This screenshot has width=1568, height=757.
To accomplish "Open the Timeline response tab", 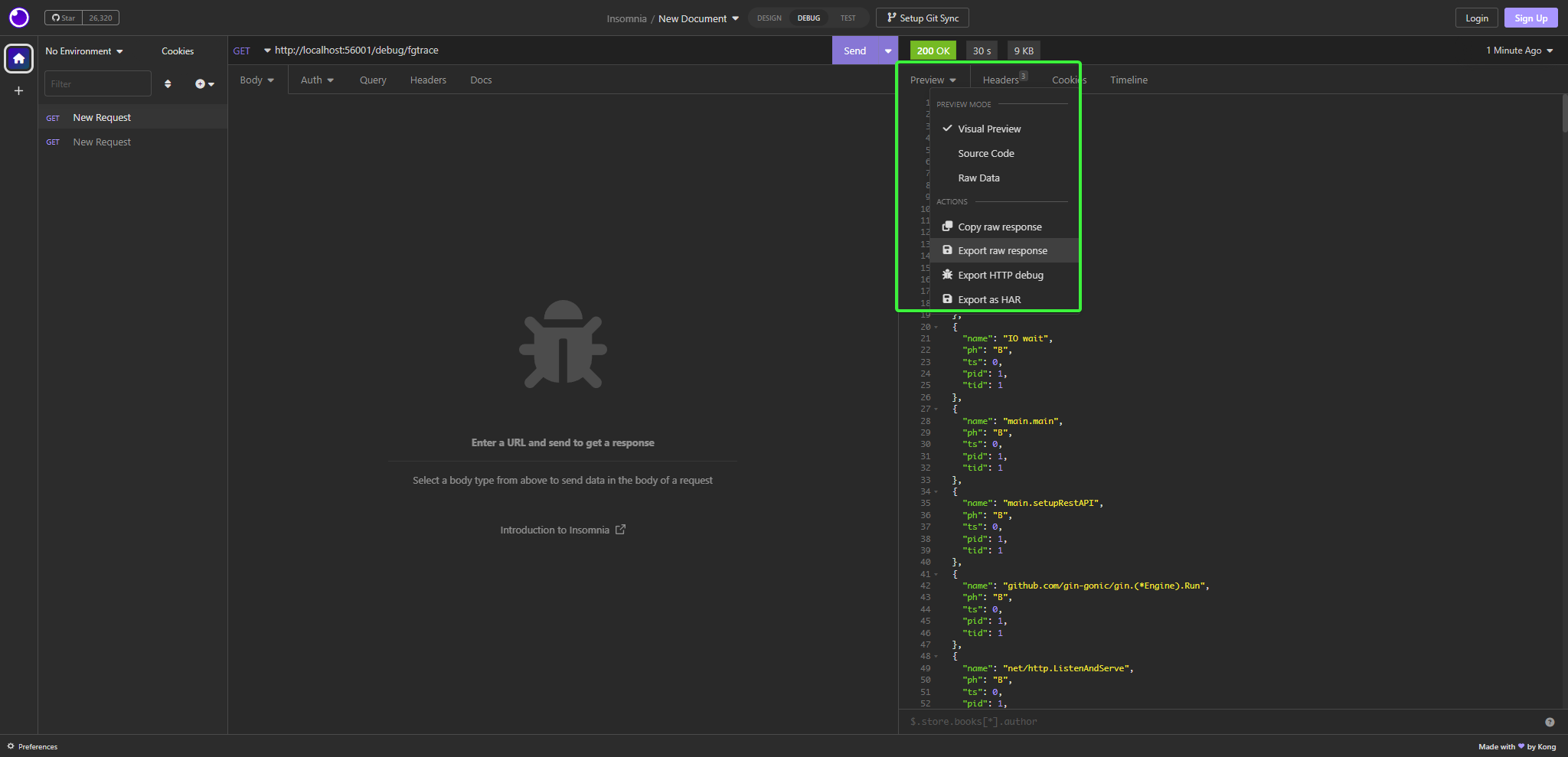I will point(1129,80).
